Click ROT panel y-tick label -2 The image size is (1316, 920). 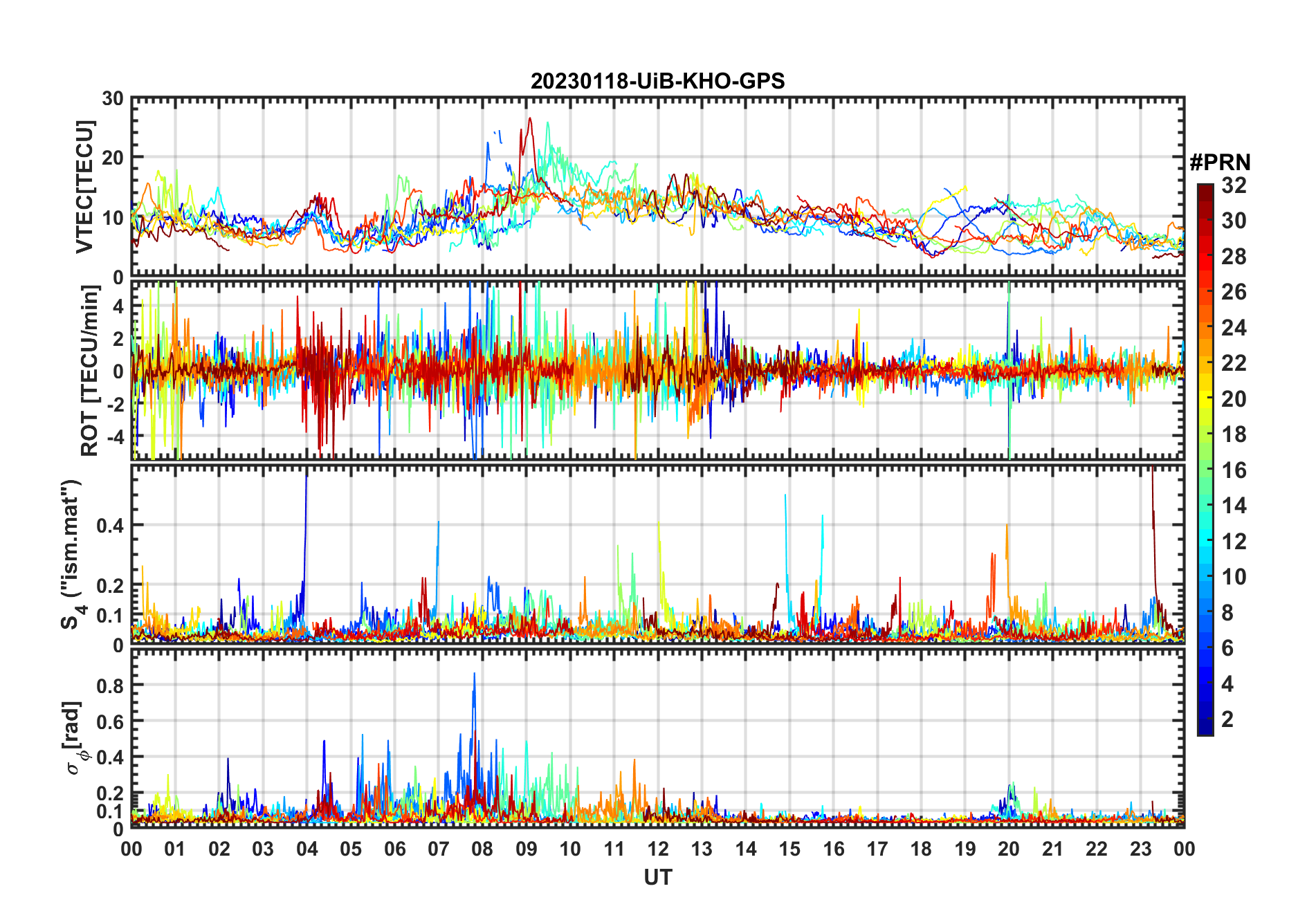click(x=116, y=405)
